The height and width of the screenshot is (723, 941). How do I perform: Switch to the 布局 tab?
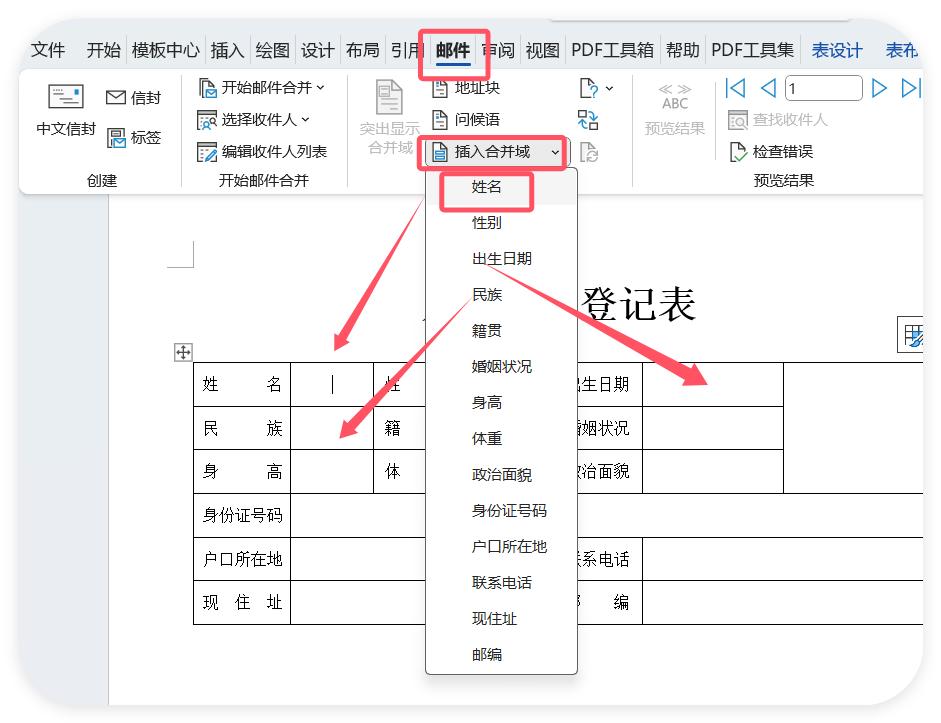tap(362, 50)
